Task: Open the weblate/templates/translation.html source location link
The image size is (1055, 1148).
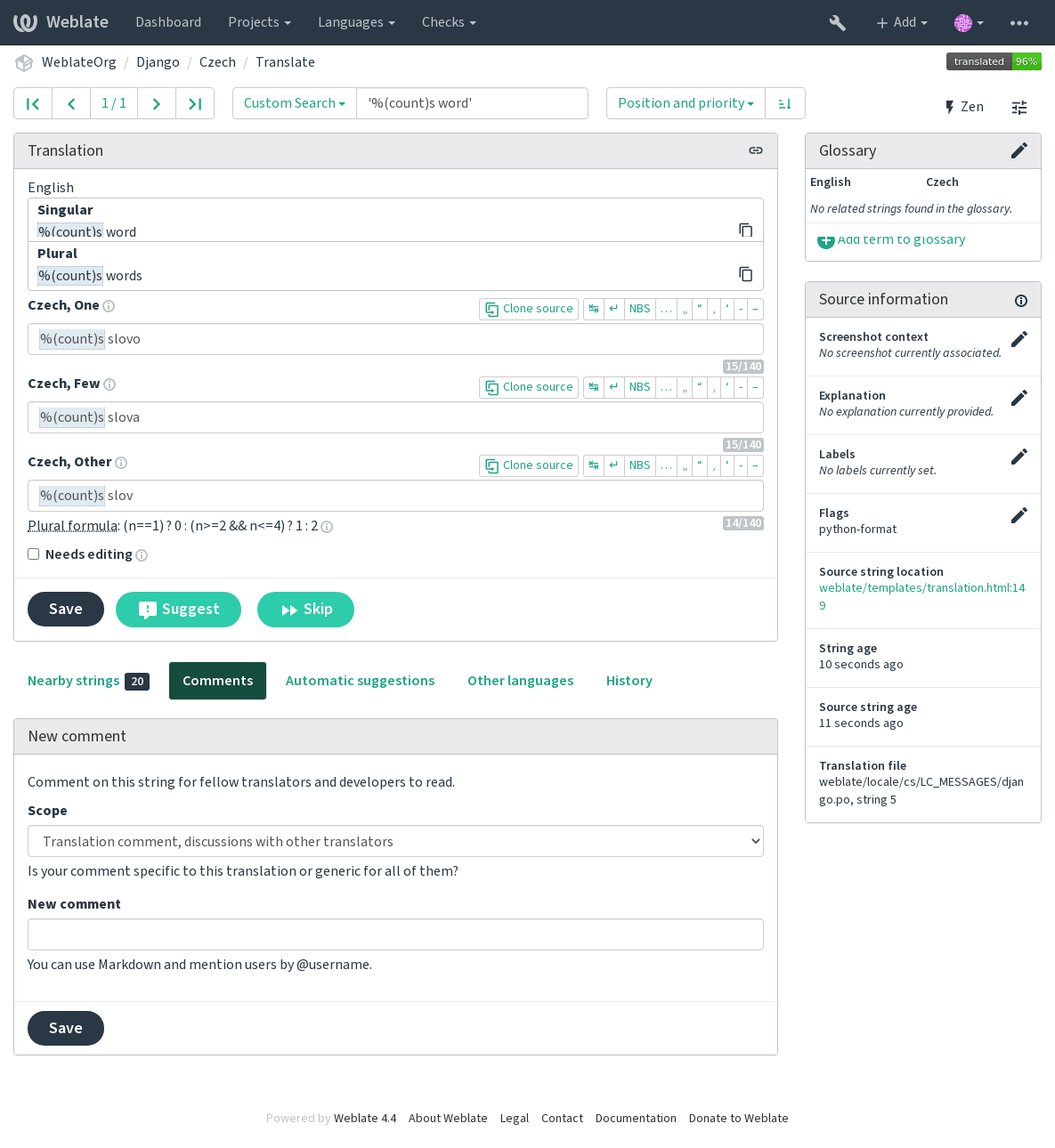Action: (922, 596)
